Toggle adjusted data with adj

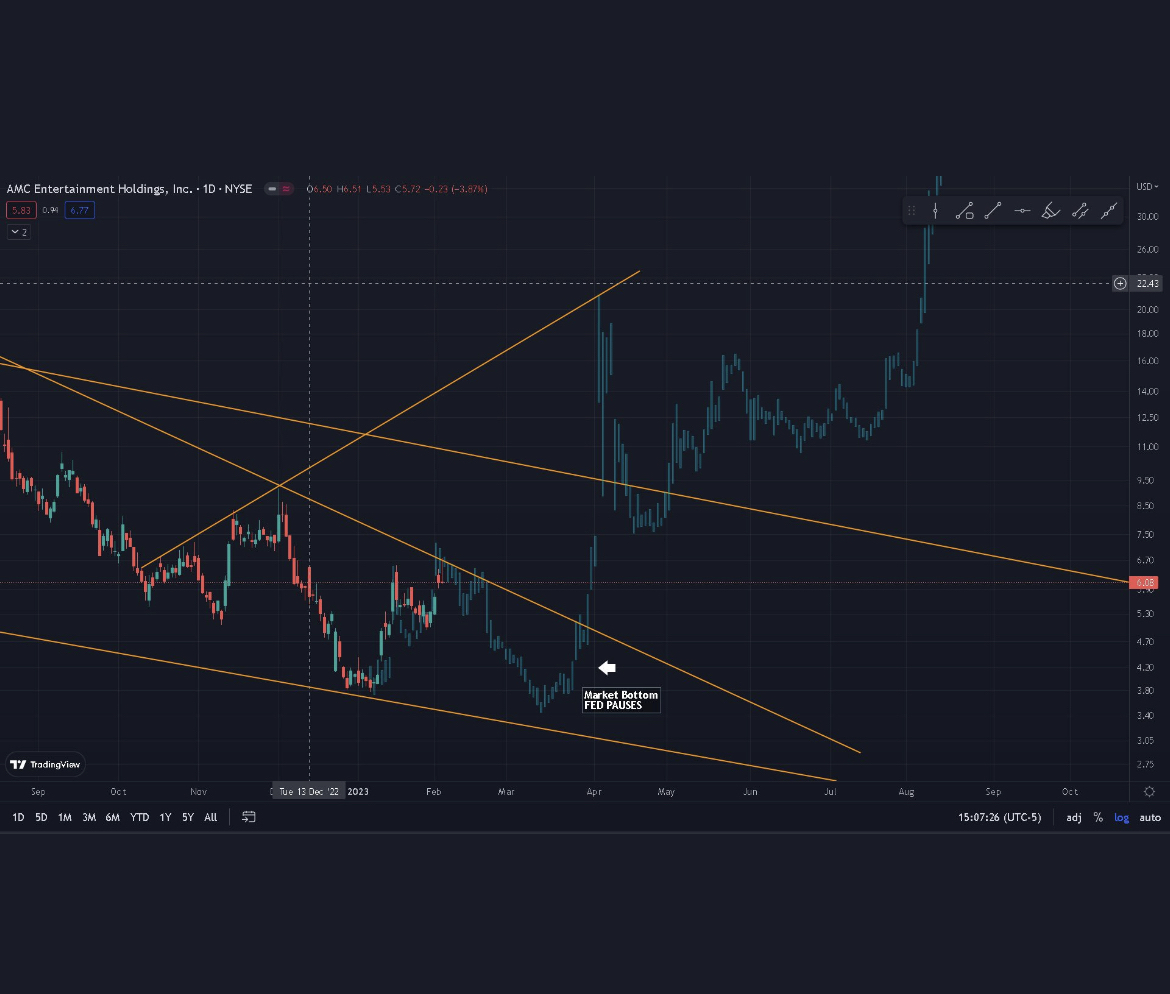1074,817
